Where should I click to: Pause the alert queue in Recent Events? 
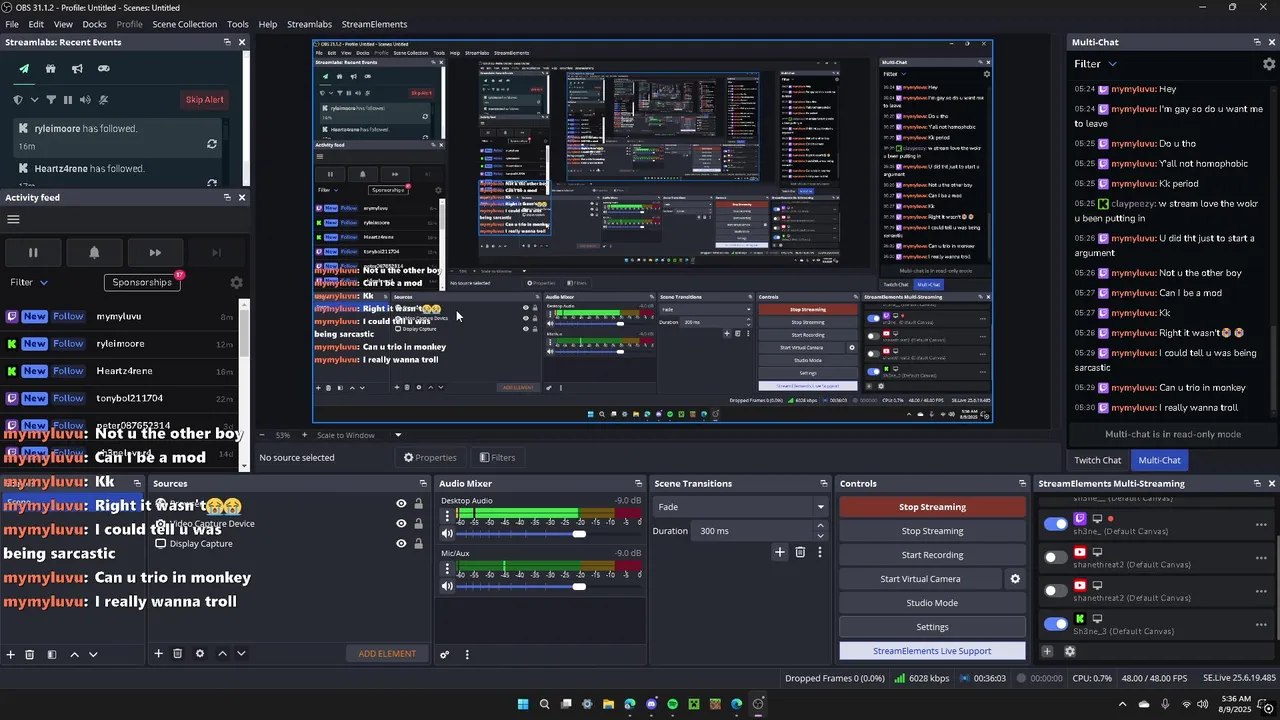coord(68,100)
